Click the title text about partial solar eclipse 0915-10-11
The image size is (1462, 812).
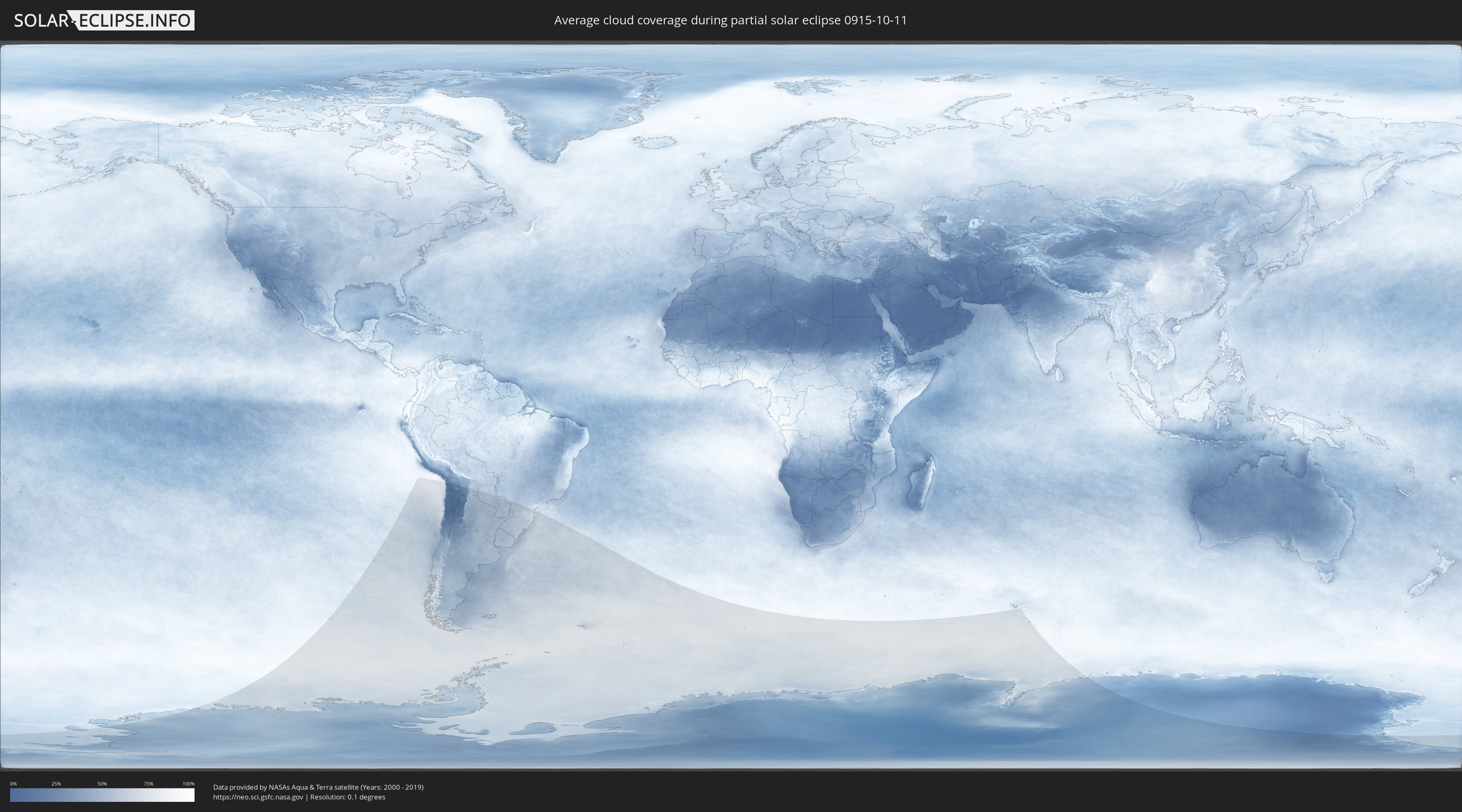click(x=731, y=20)
